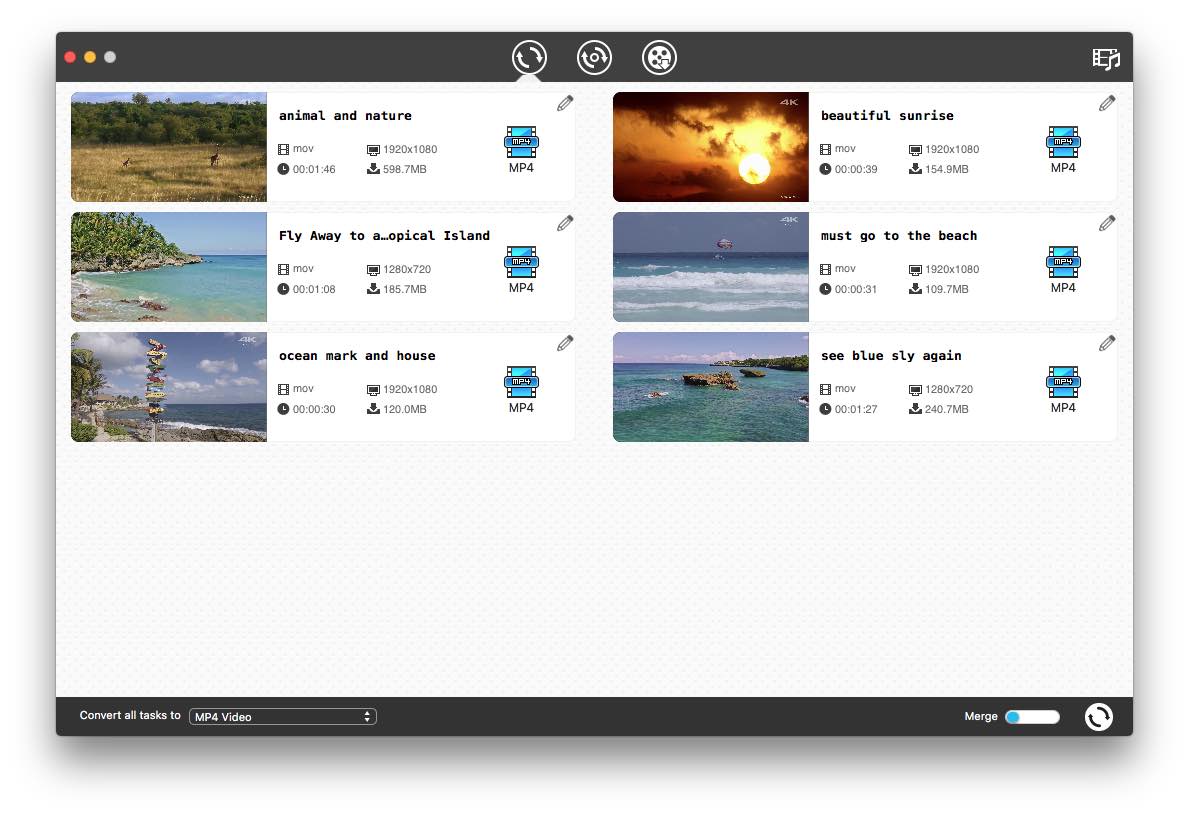Image resolution: width=1189 pixels, height=816 pixels.
Task: Edit the 'animal and nature' video with pencil
Action: tap(565, 103)
